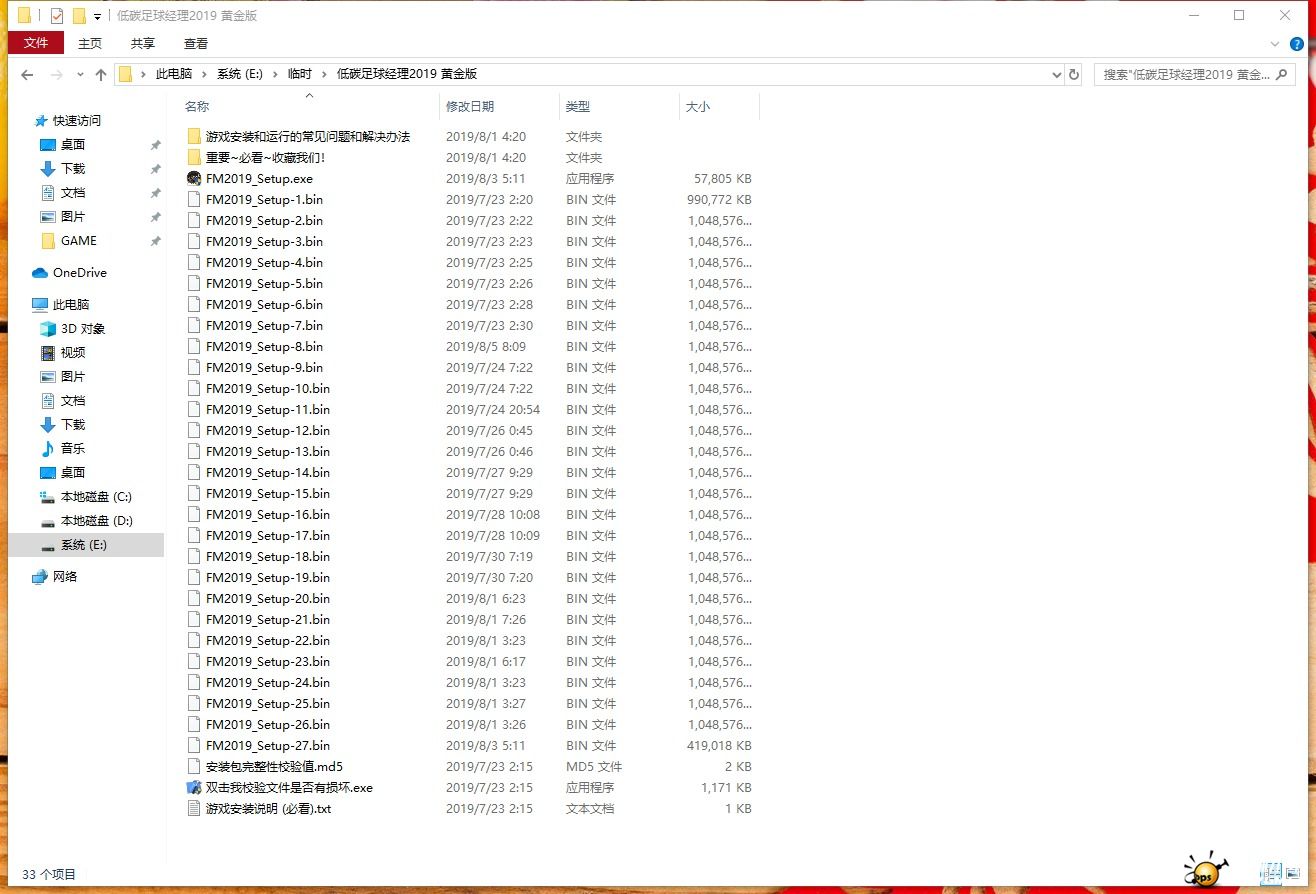1316x894 pixels.
Task: Click the 33 个项目 status bar text
Action: 49,874
